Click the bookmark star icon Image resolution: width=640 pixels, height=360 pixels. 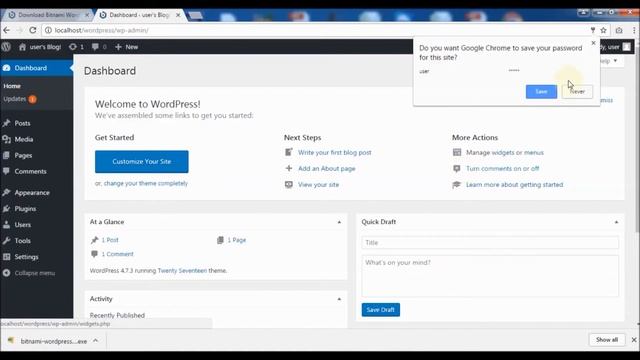[603, 30]
